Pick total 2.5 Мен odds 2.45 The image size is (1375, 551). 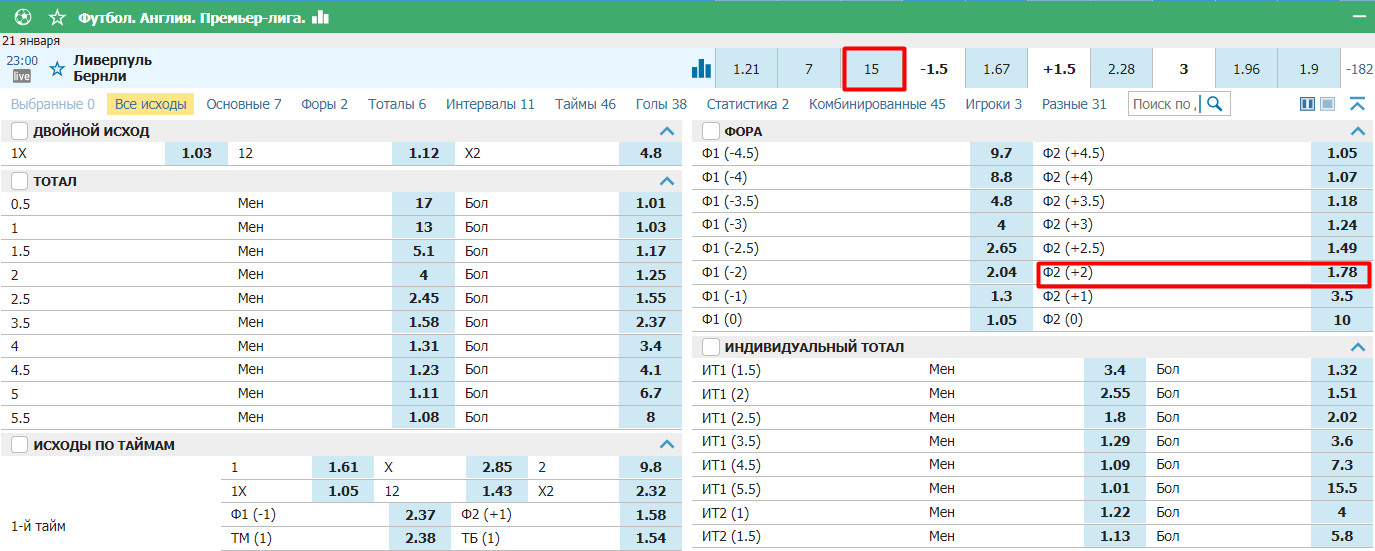424,298
